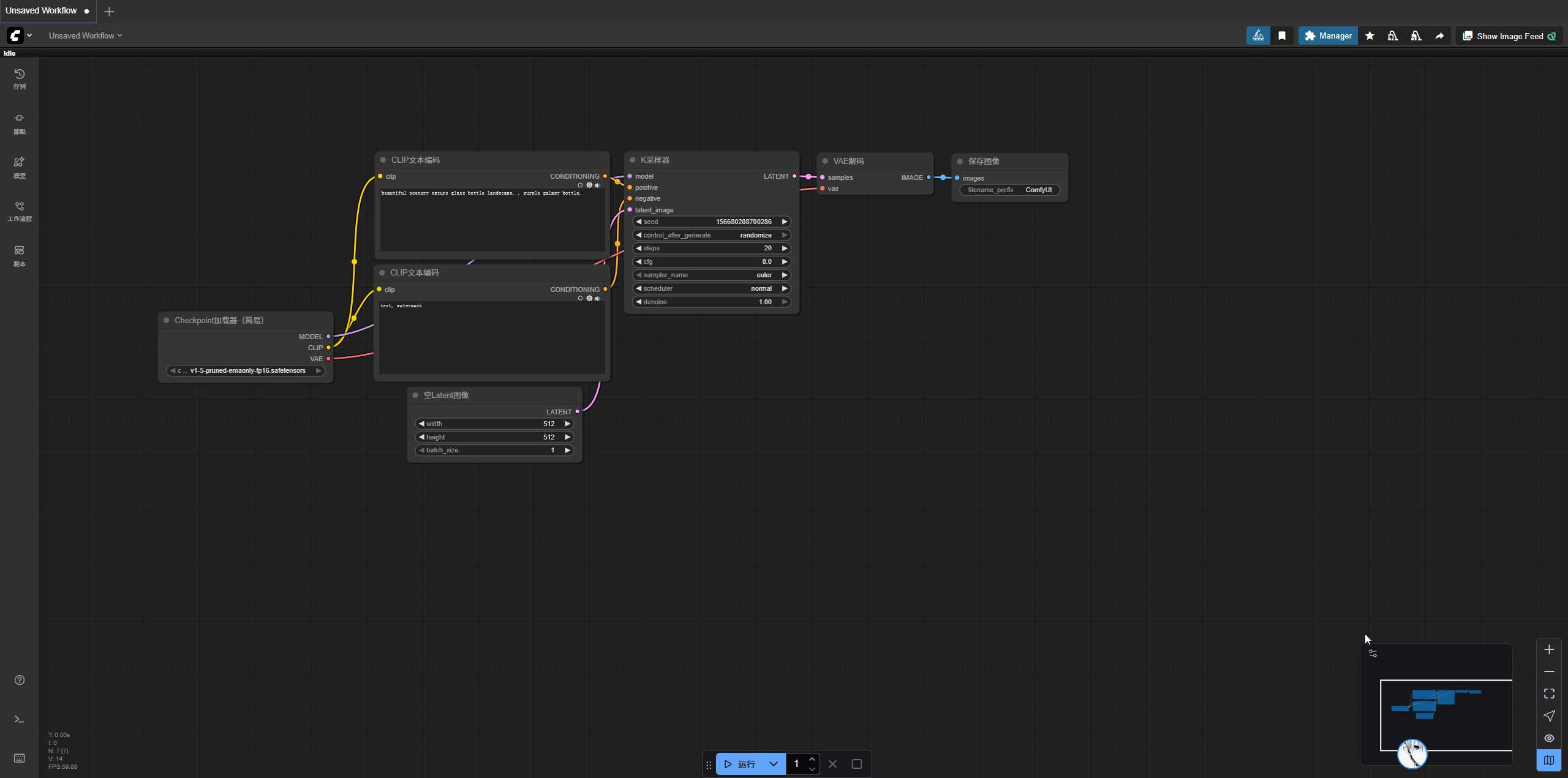This screenshot has height=778, width=1568.
Task: Open the node library sidebar icon
Action: [20, 122]
